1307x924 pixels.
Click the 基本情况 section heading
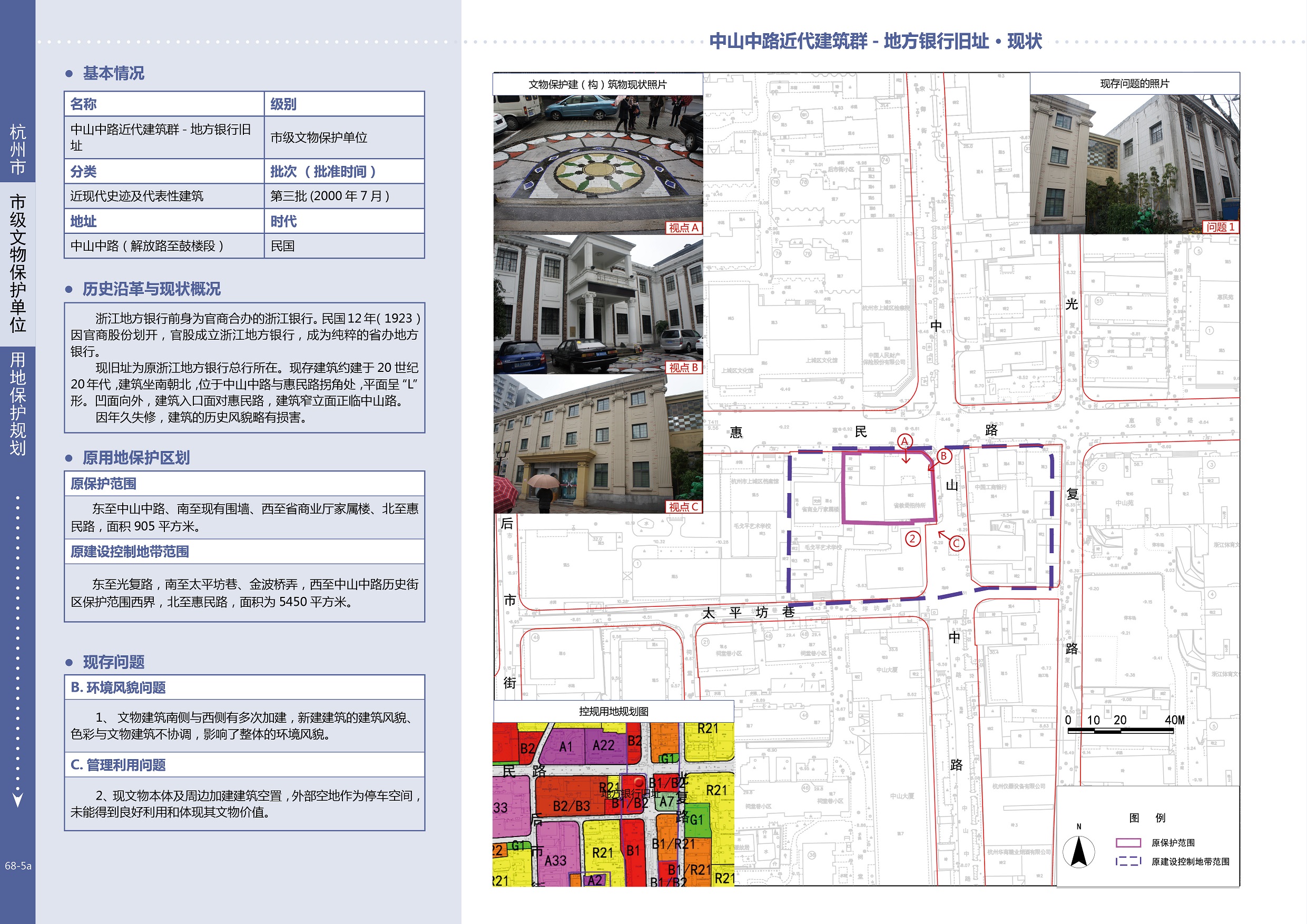pos(113,73)
